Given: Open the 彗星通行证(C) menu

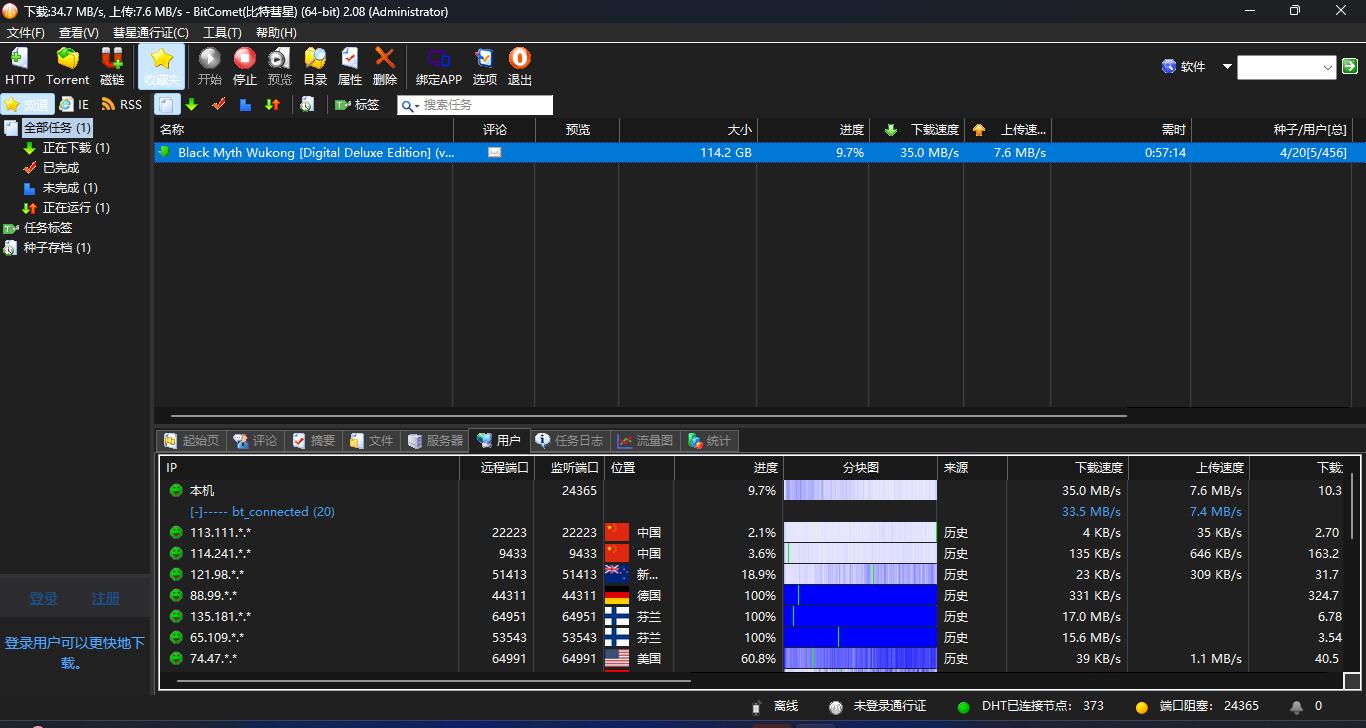Looking at the screenshot, I should coord(151,33).
